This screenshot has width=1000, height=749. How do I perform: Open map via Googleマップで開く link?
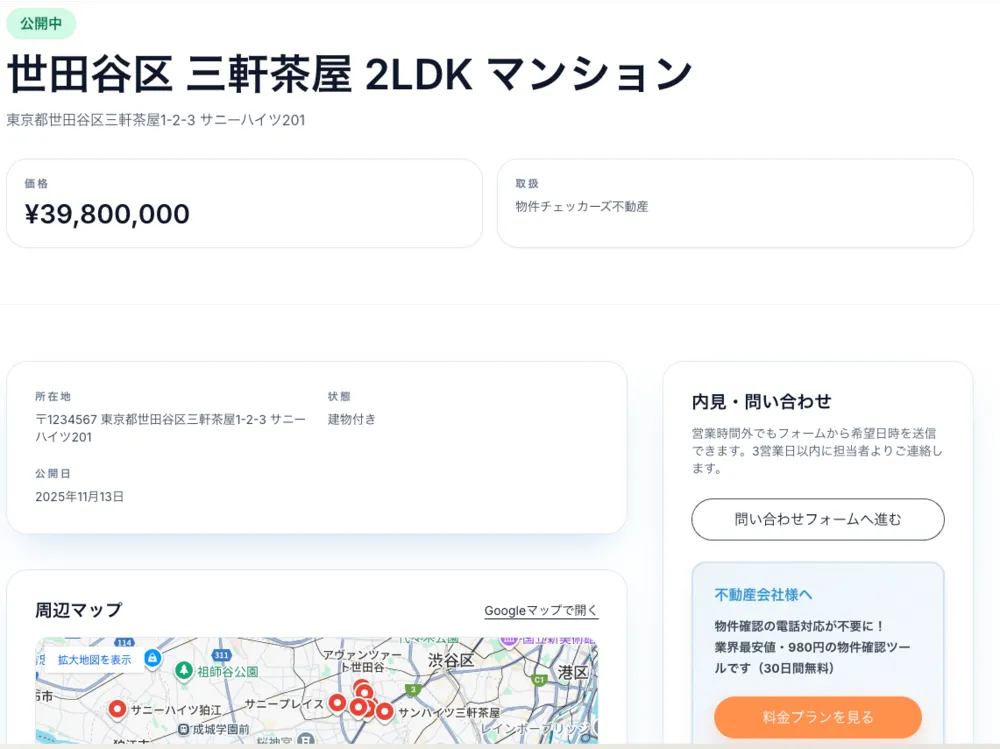coord(541,610)
